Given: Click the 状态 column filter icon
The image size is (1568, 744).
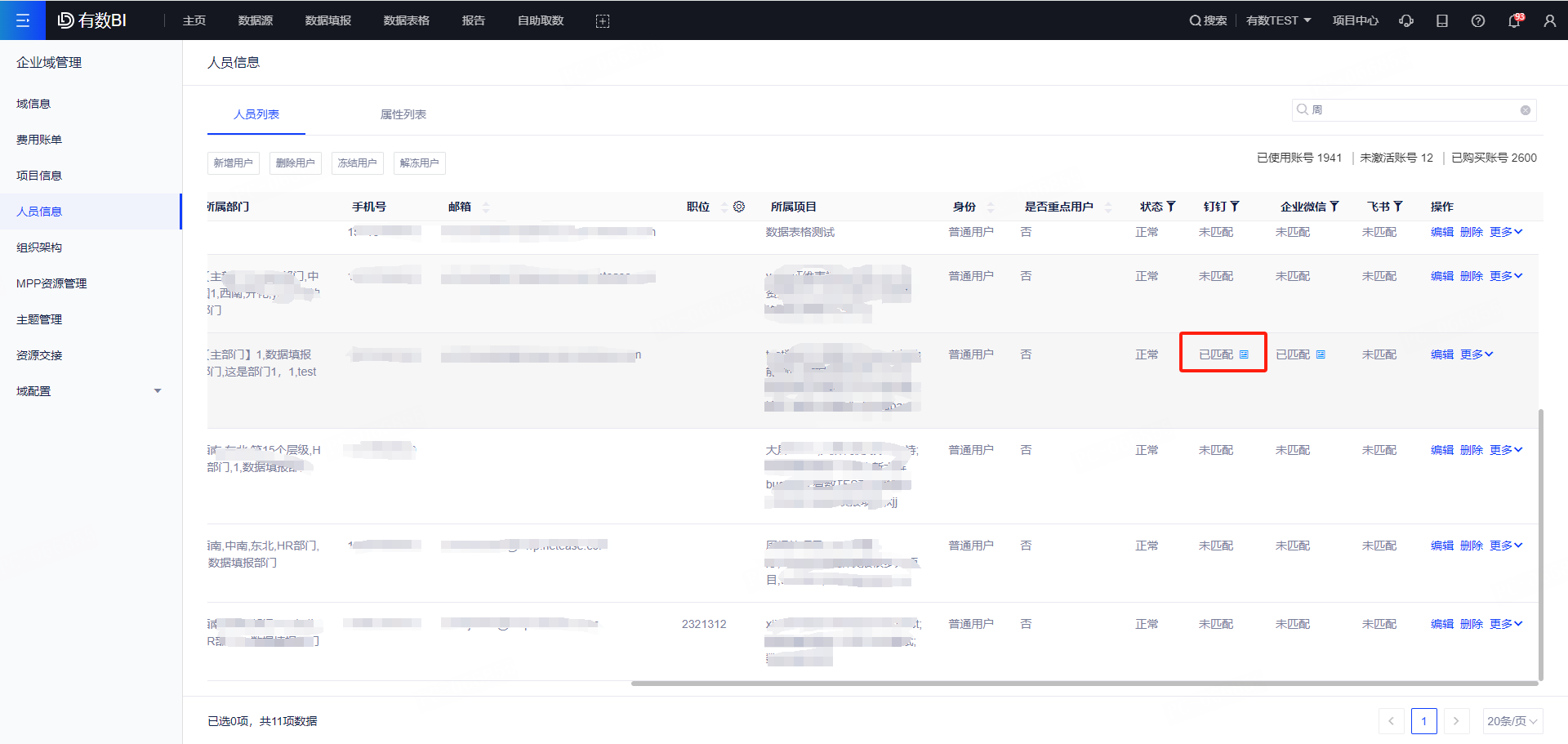Looking at the screenshot, I should [1171, 207].
